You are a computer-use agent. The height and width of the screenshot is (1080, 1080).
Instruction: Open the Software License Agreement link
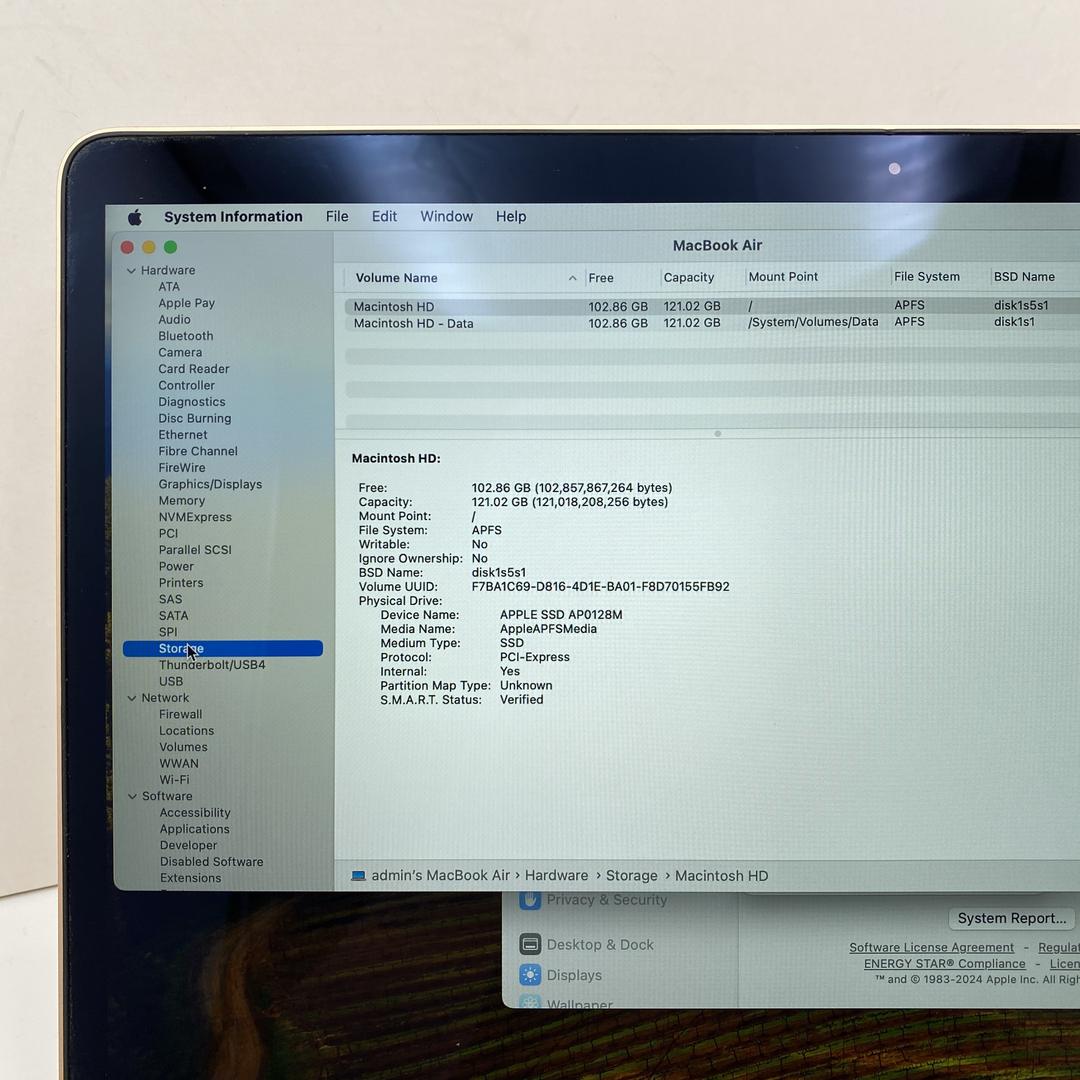pos(931,948)
